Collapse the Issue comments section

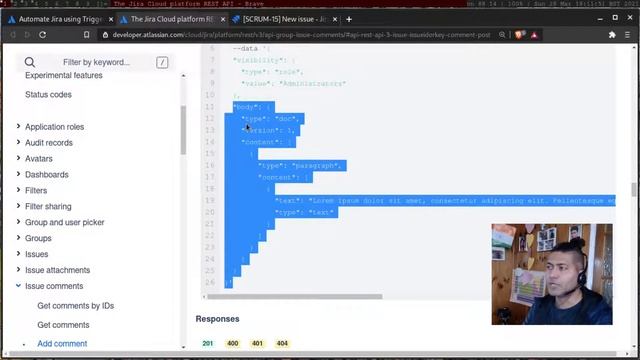coord(18,286)
